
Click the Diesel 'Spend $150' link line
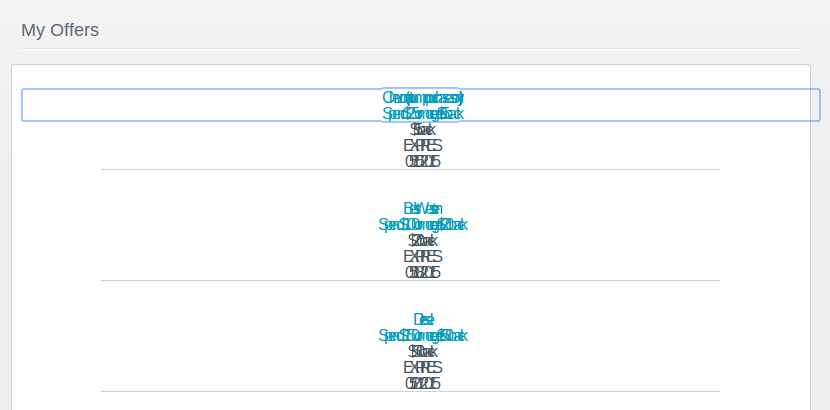coord(423,336)
